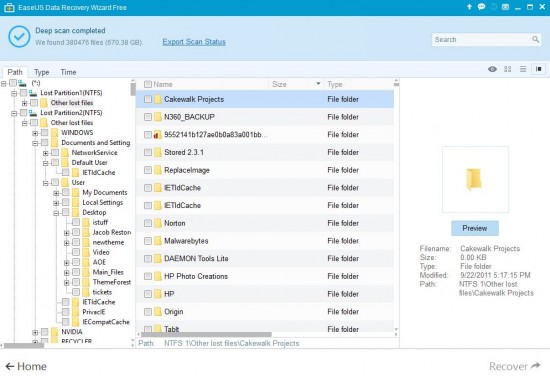Viewport: 550px width, 384px height.
Task: Click the folder preview thumbnail
Action: [475, 179]
